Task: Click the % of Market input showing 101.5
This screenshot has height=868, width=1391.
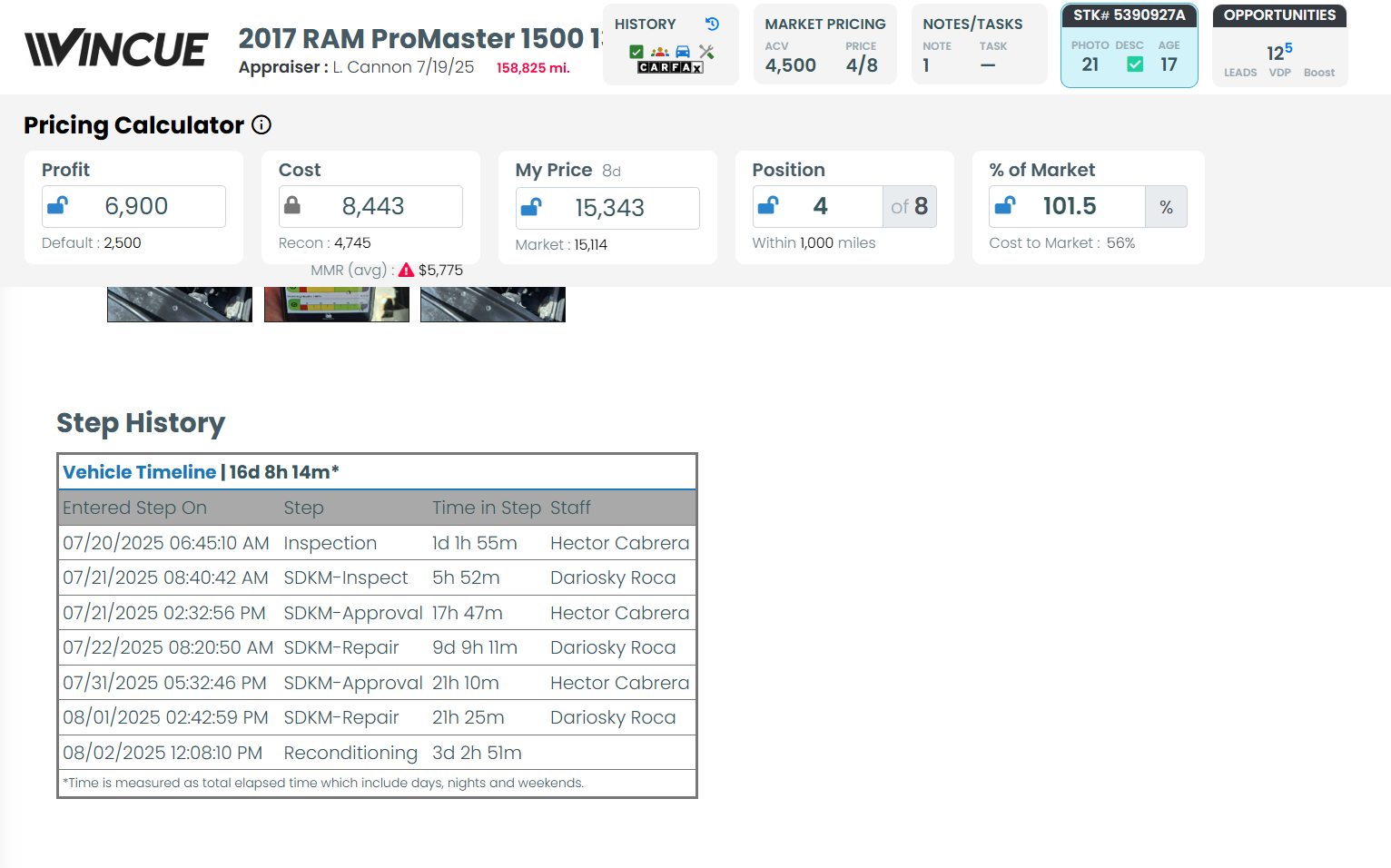Action: coord(1068,206)
